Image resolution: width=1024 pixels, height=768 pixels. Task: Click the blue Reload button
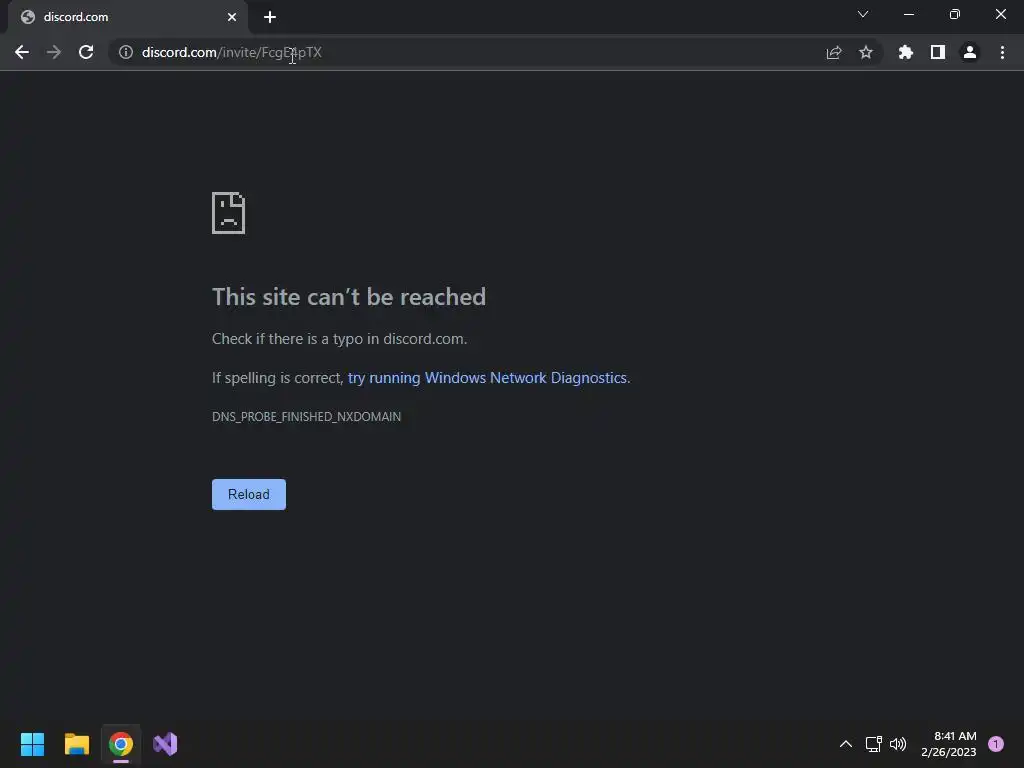pos(249,494)
